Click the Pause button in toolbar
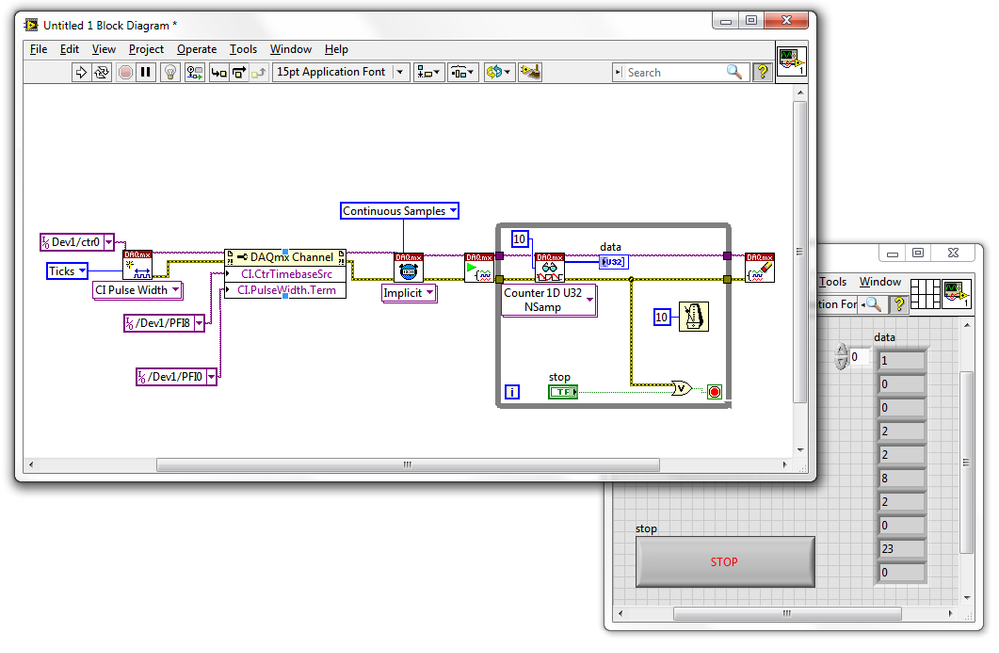Screen dimensions: 999x653 pos(145,73)
